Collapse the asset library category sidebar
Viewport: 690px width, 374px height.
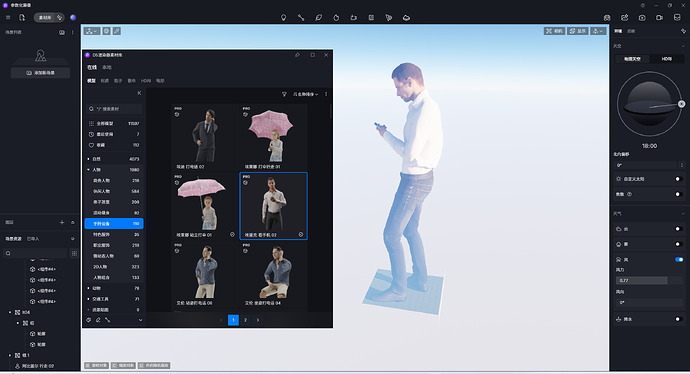(139, 93)
